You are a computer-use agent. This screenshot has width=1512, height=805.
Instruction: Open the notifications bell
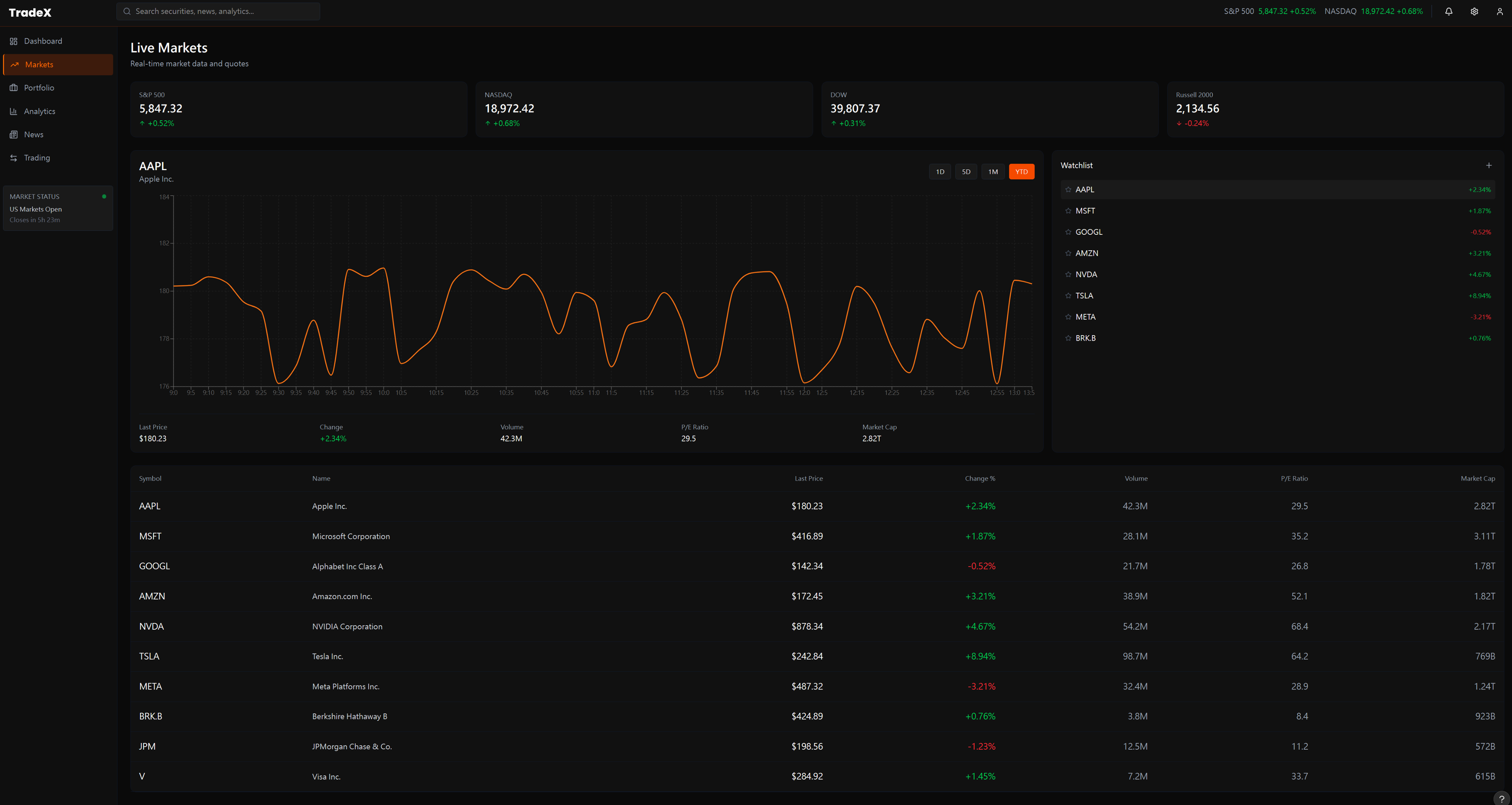(x=1448, y=11)
